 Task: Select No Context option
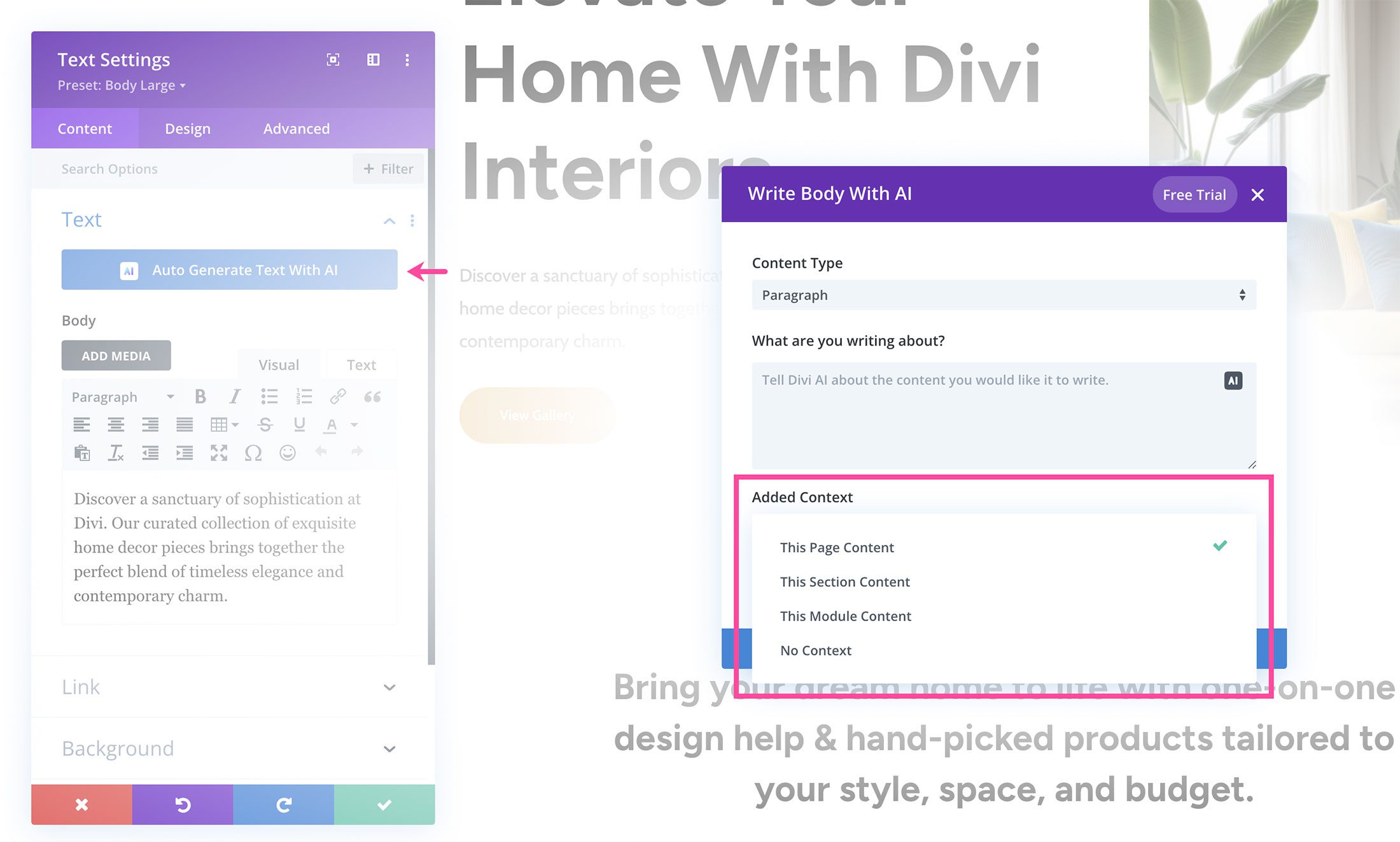[x=816, y=650]
